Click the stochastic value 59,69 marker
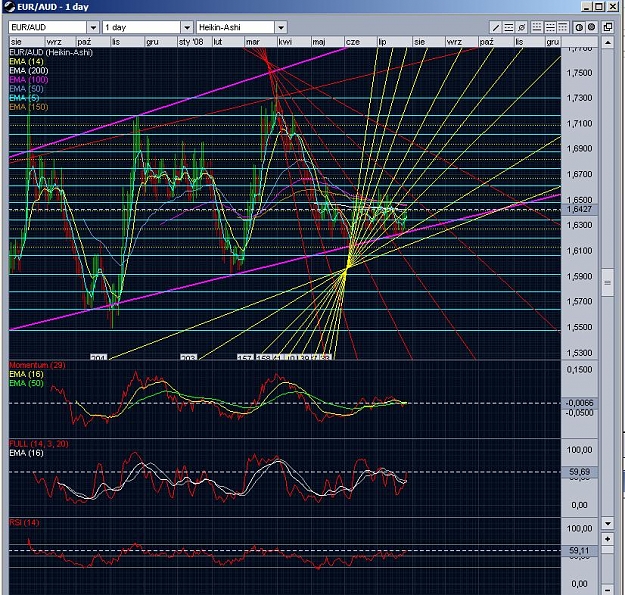 pyautogui.click(x=580, y=472)
